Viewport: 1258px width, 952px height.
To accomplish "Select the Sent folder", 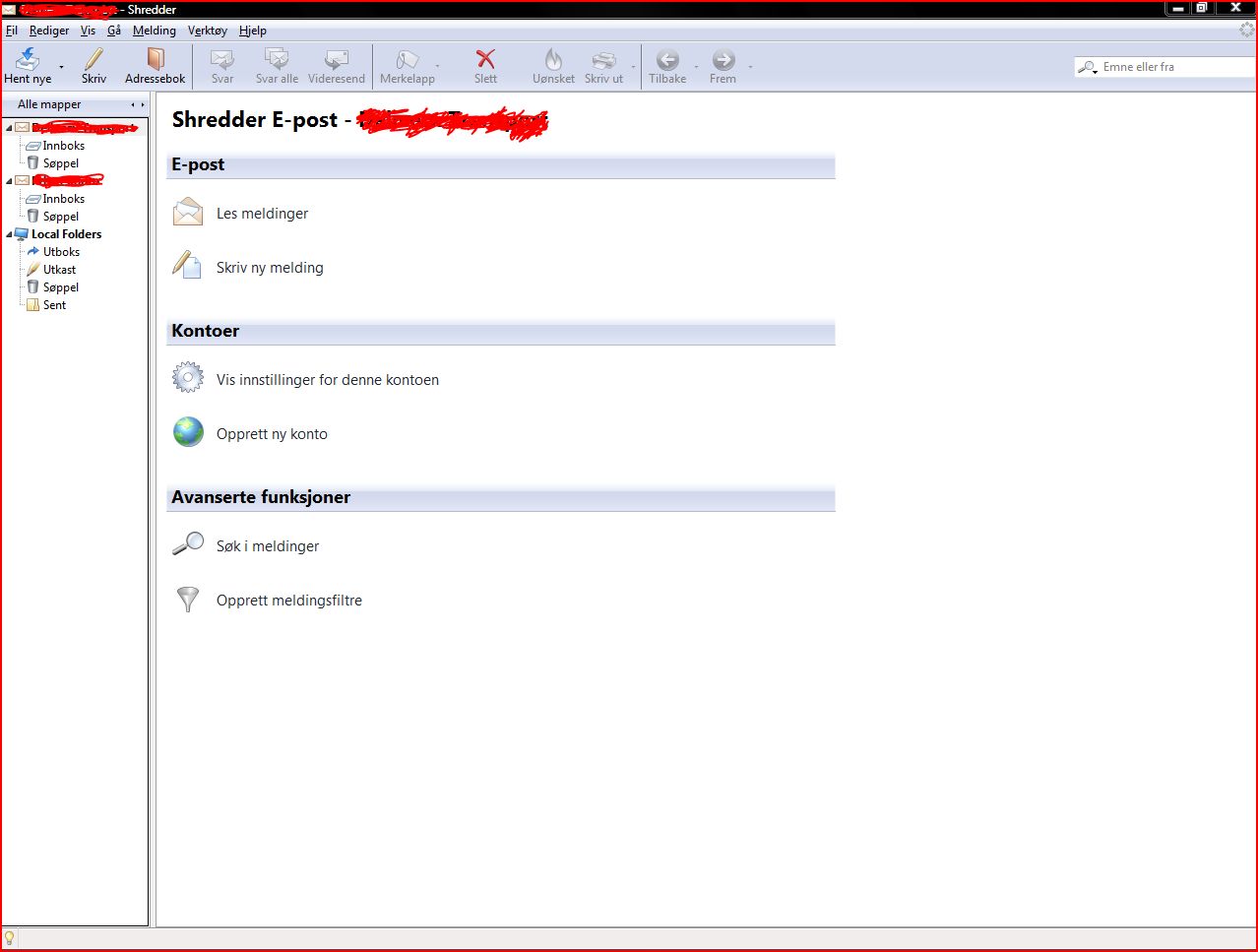I will click(54, 305).
